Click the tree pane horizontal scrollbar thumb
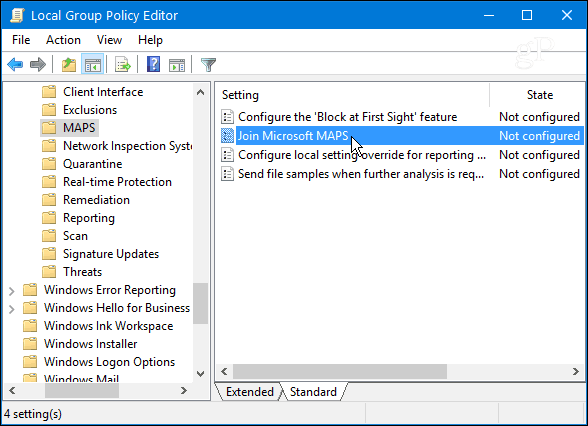 (82, 391)
